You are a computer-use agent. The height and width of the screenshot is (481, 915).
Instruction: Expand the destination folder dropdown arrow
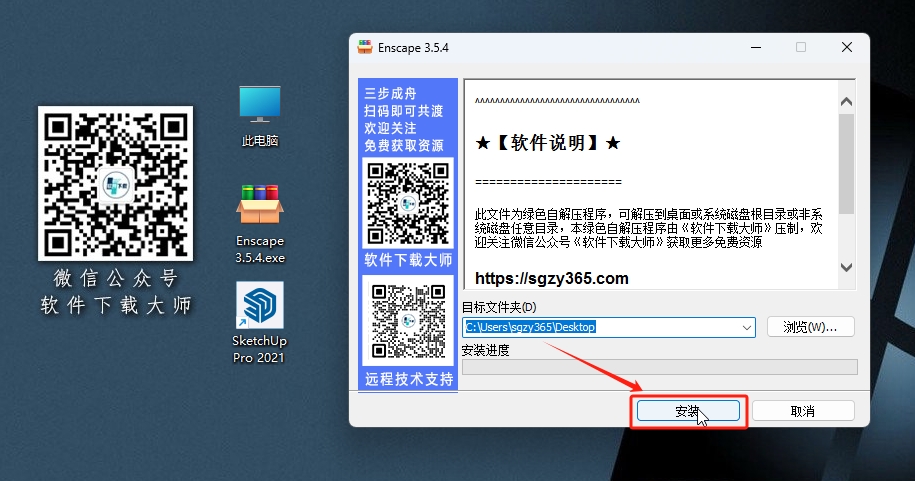click(x=746, y=327)
